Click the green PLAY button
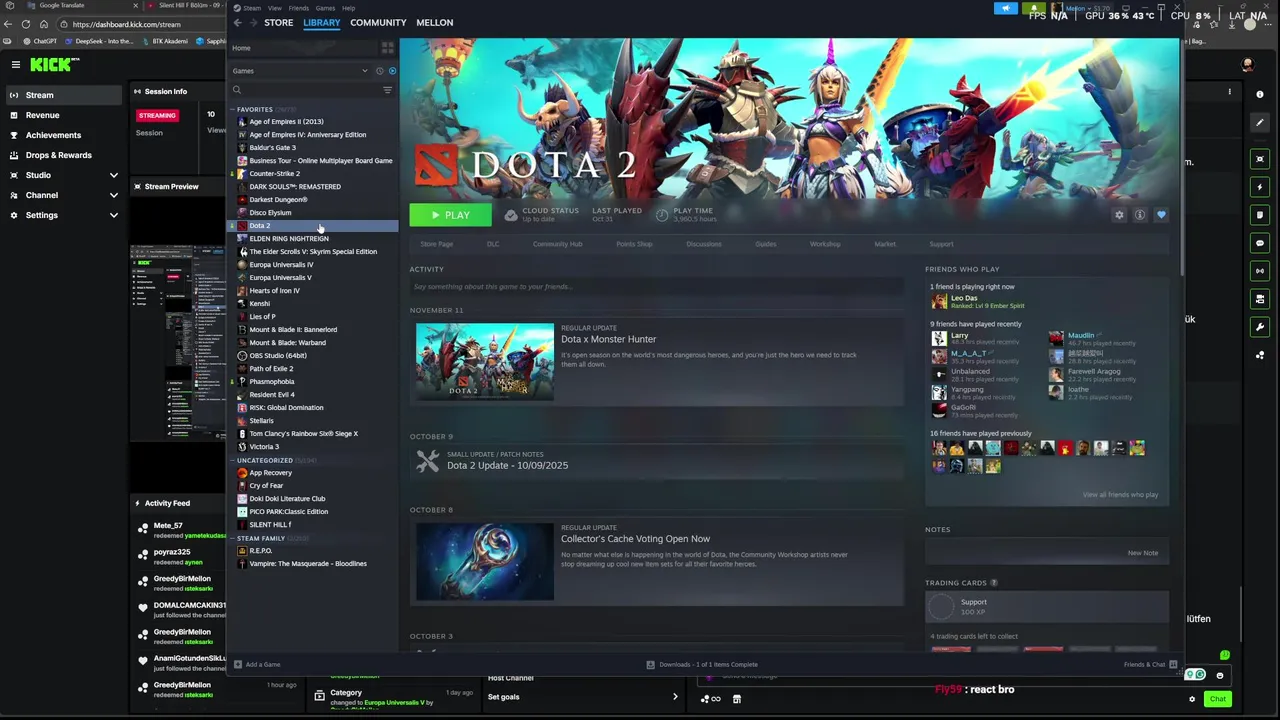The image size is (1280, 720). [450, 215]
